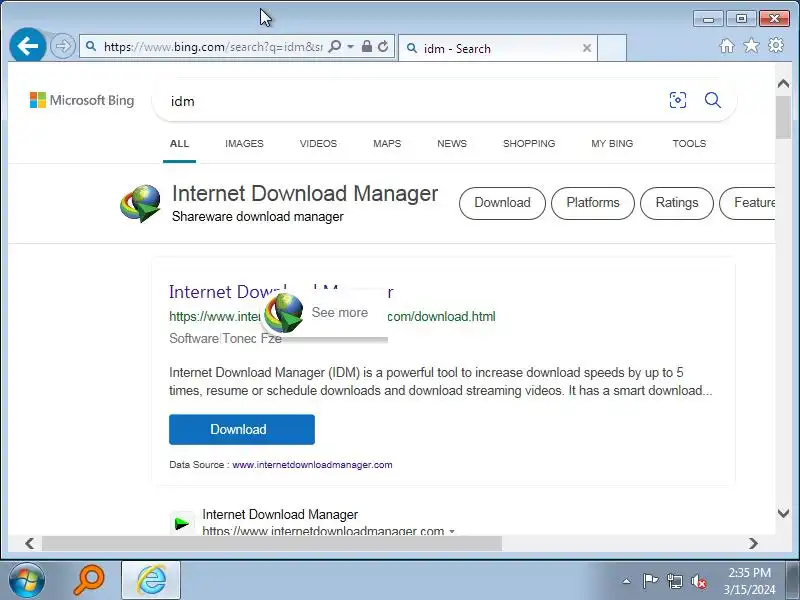Switch to the MAPS tab
This screenshot has height=600, width=800.
coord(387,144)
